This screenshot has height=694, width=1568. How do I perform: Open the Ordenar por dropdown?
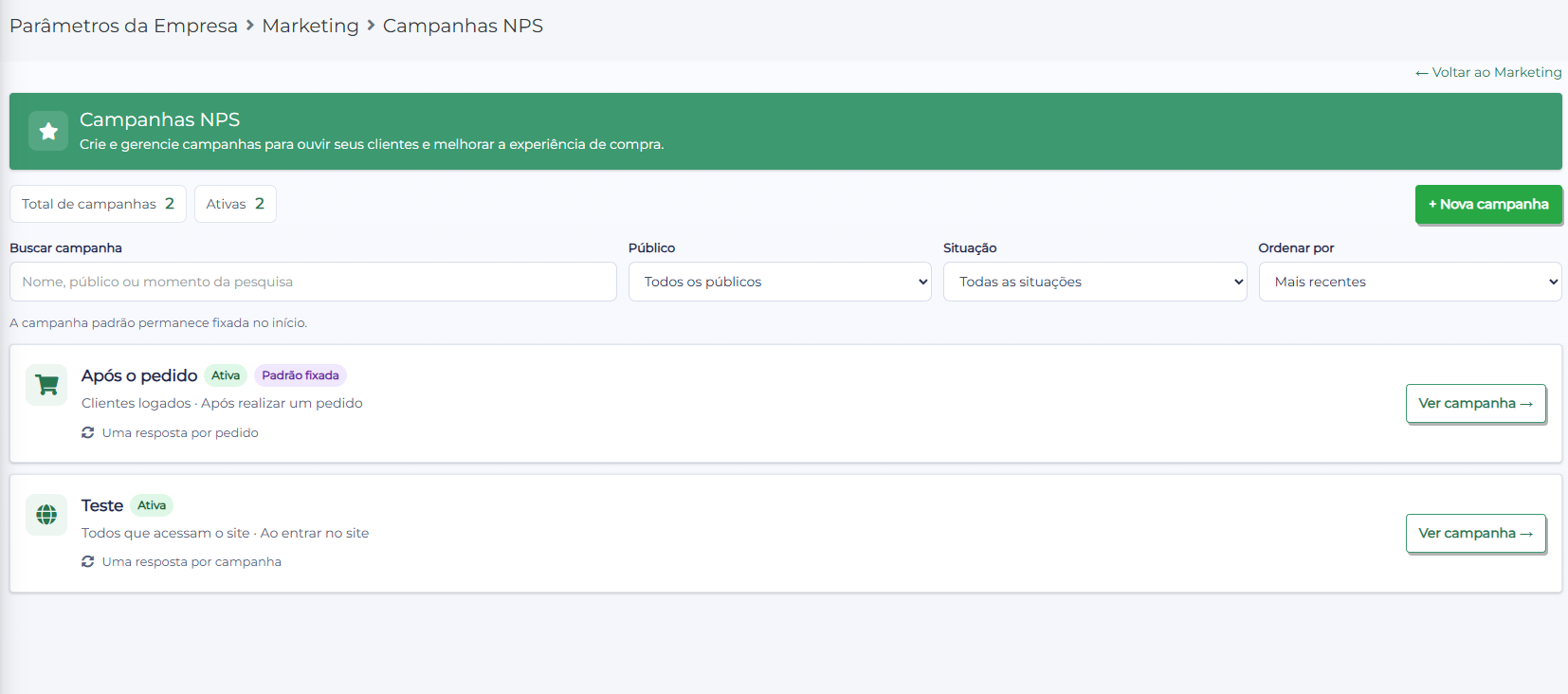pyautogui.click(x=1411, y=282)
